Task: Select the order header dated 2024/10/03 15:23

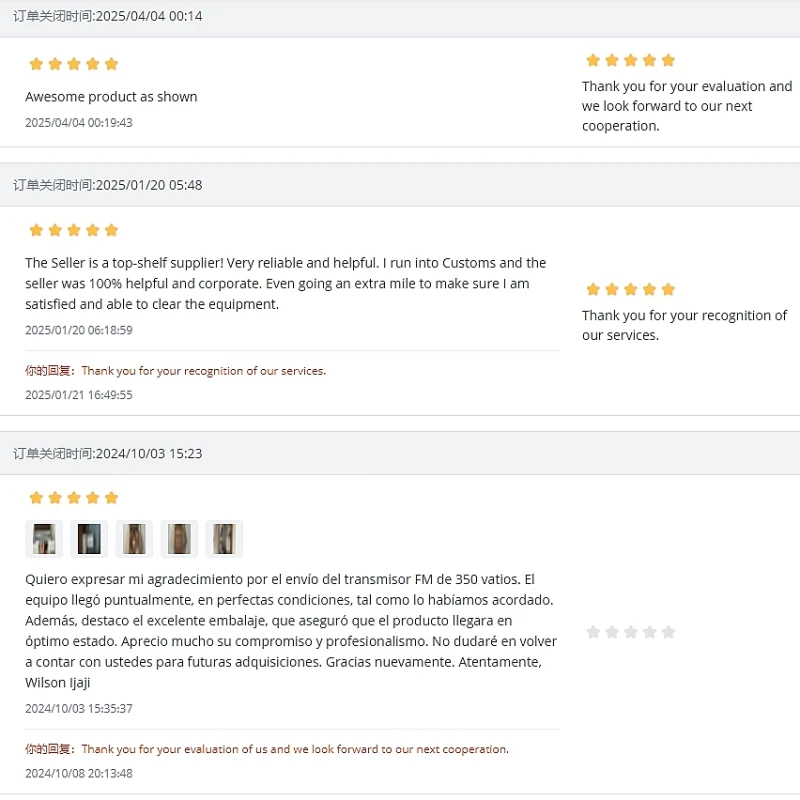Action: pyautogui.click(x=108, y=453)
